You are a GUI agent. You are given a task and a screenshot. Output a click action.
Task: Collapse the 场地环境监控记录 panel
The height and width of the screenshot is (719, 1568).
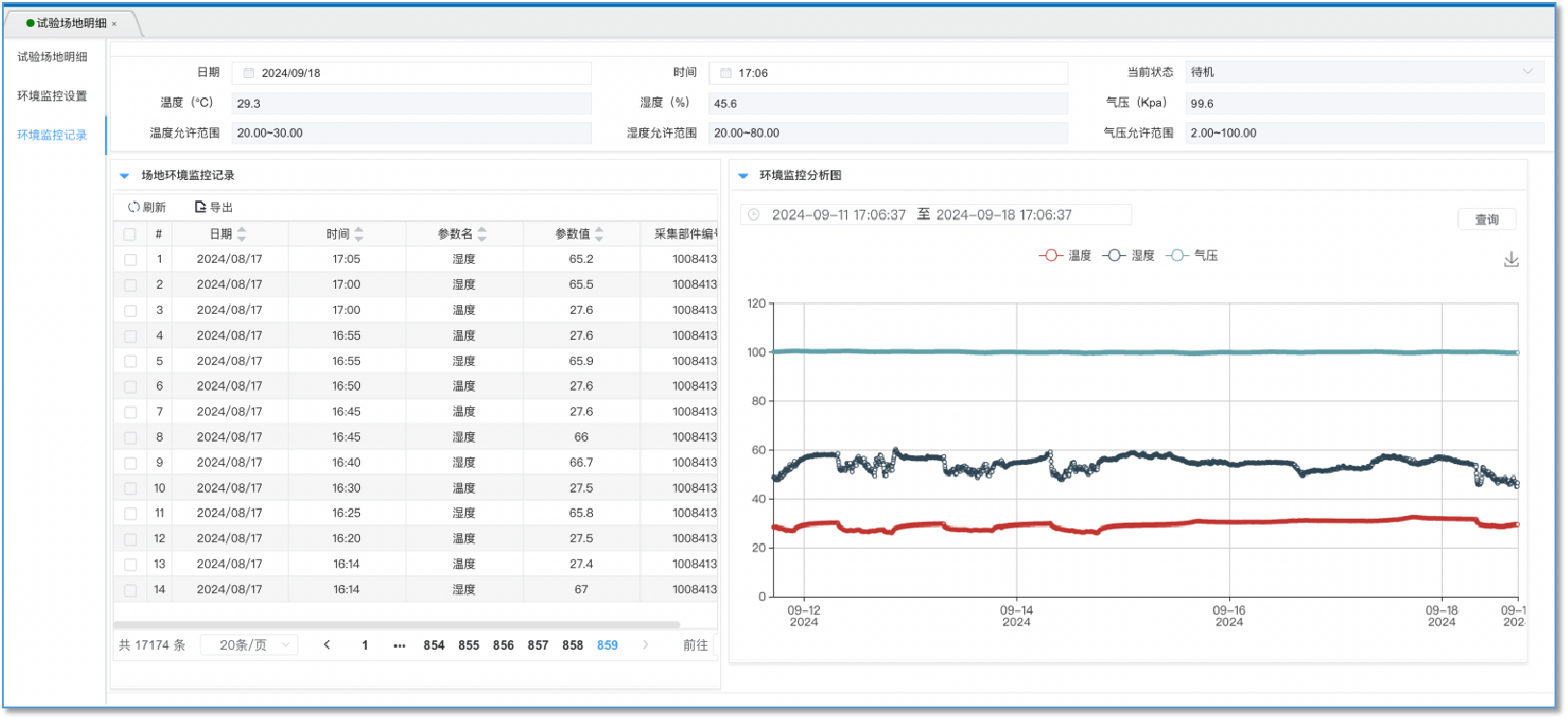(x=124, y=176)
